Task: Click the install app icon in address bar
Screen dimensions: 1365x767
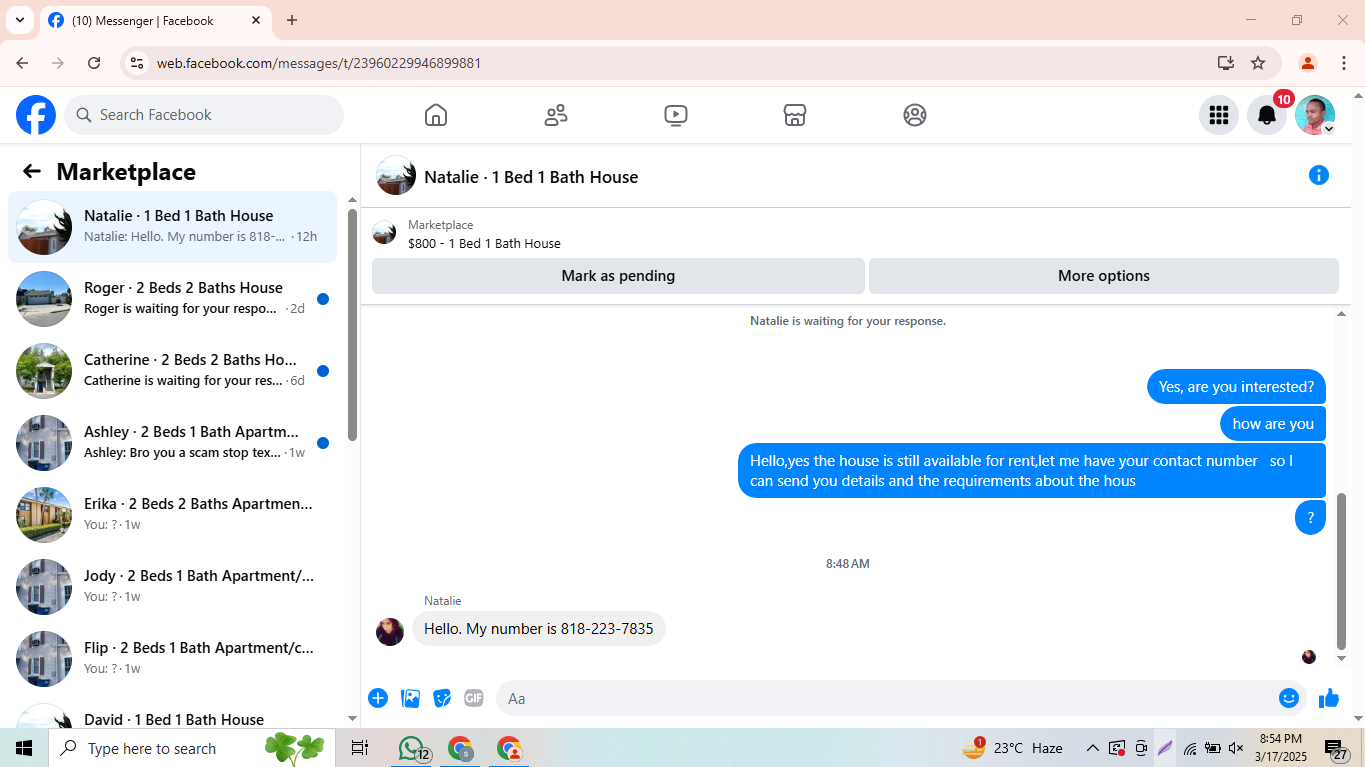Action: tap(1226, 63)
